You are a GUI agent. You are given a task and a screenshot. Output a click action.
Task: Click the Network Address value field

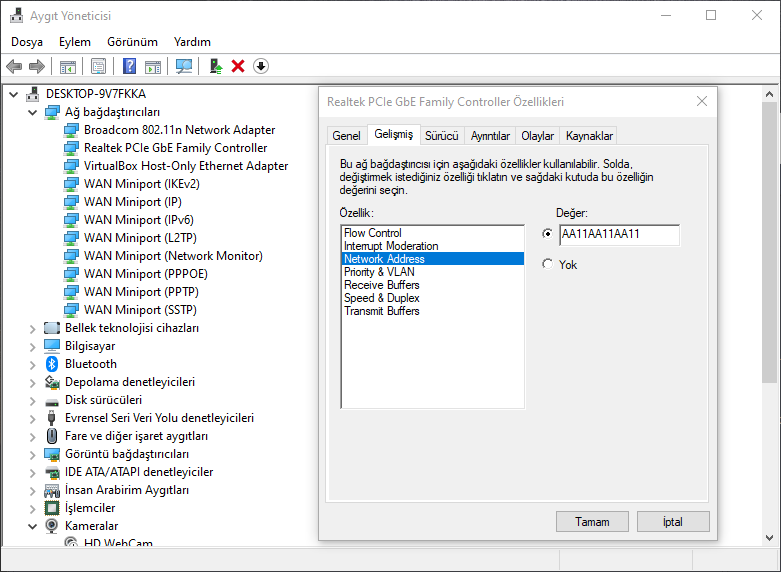pyautogui.click(x=620, y=235)
